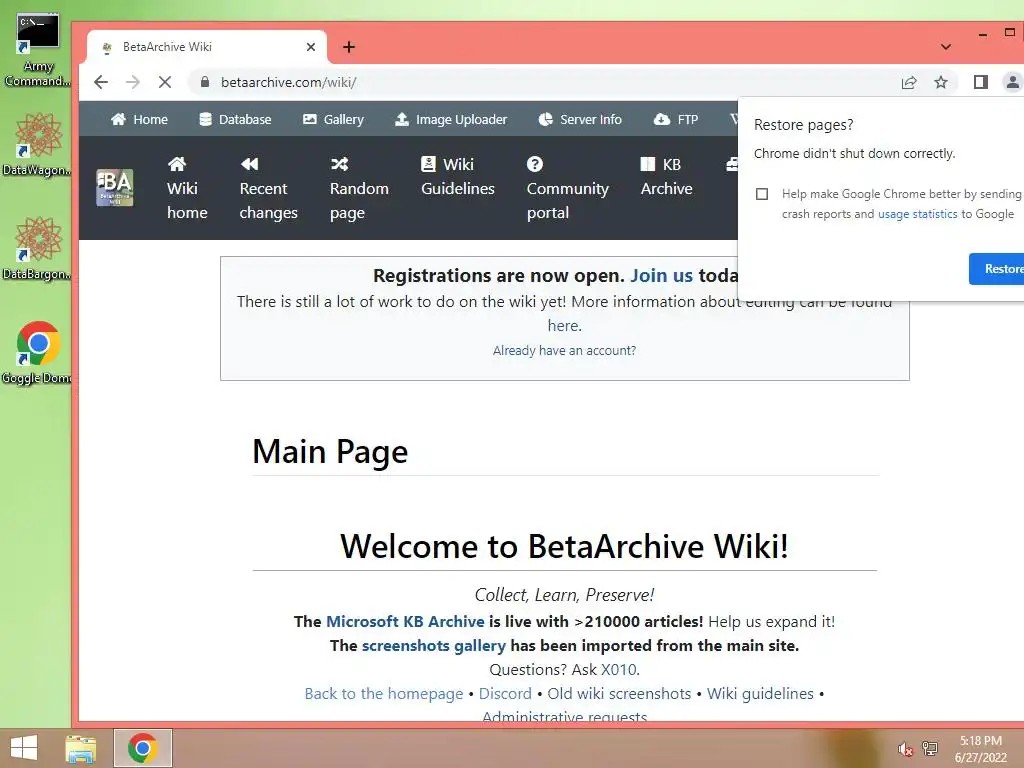Screen dimensions: 1024x768
Task: Open KB Archive in the wiki menu
Action: tap(666, 176)
